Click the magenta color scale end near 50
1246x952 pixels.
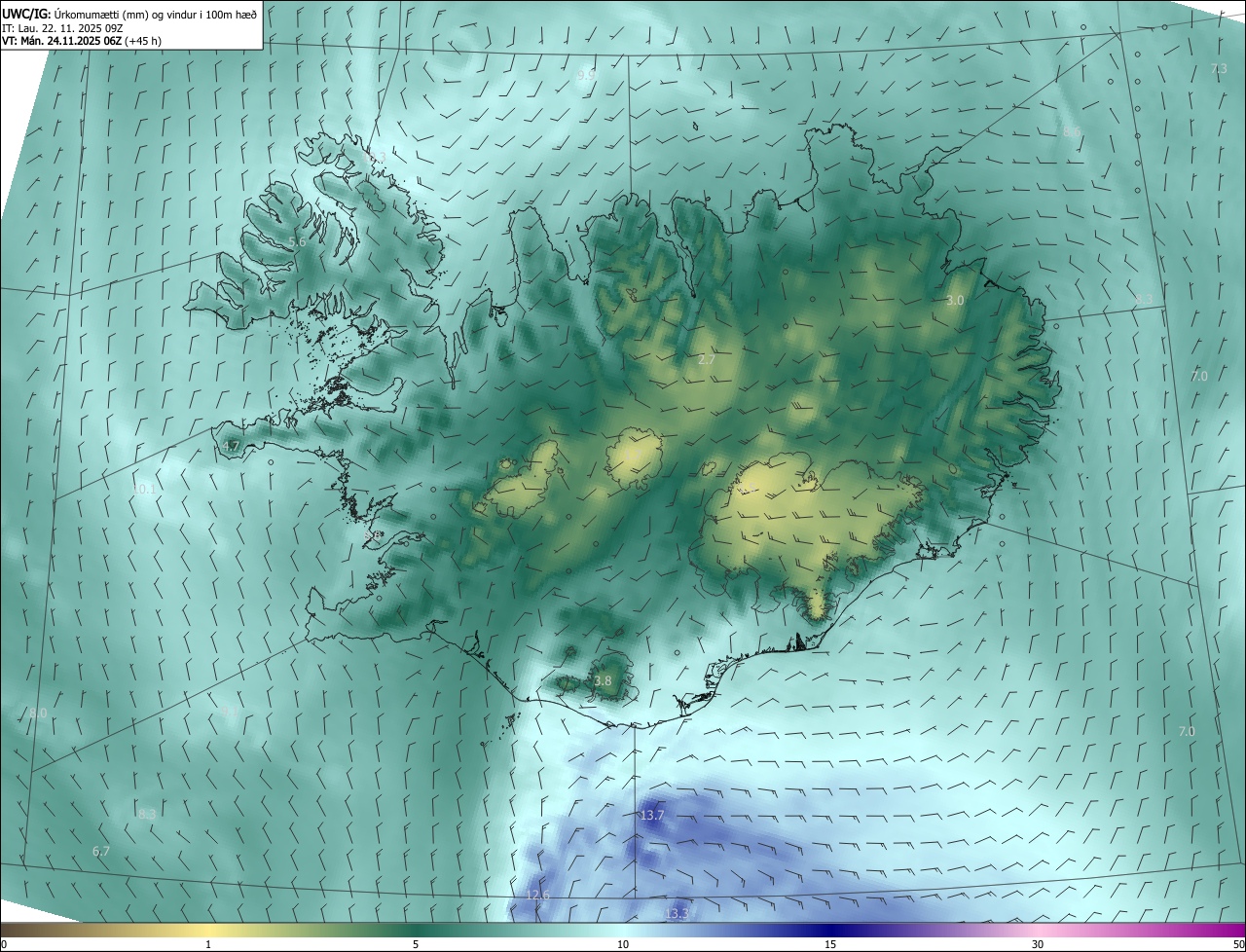point(1231,930)
